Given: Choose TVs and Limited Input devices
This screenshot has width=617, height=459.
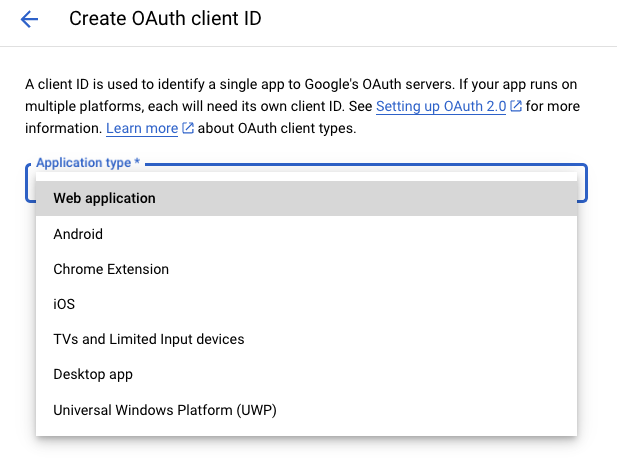Looking at the screenshot, I should tap(306, 339).
